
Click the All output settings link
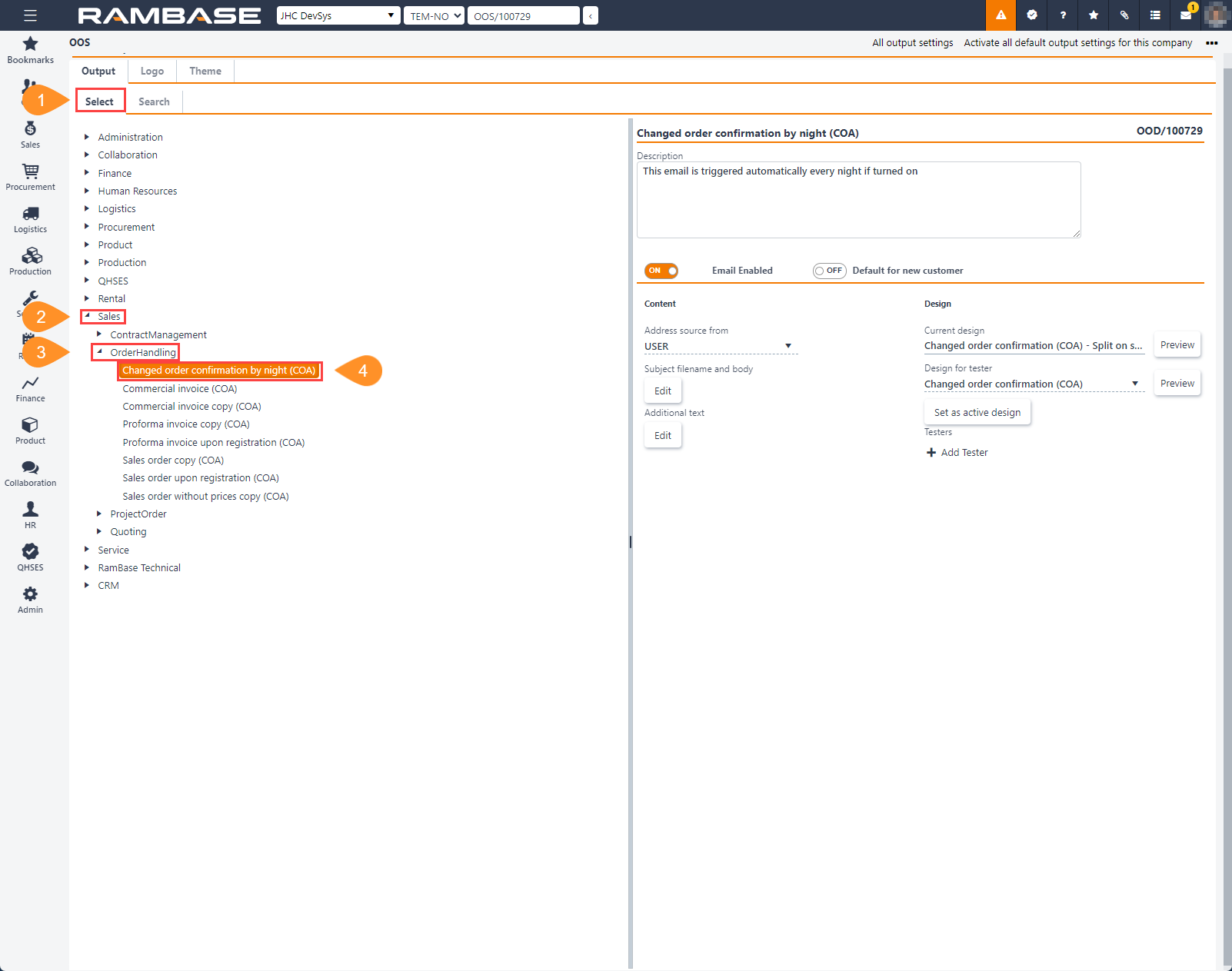(912, 43)
